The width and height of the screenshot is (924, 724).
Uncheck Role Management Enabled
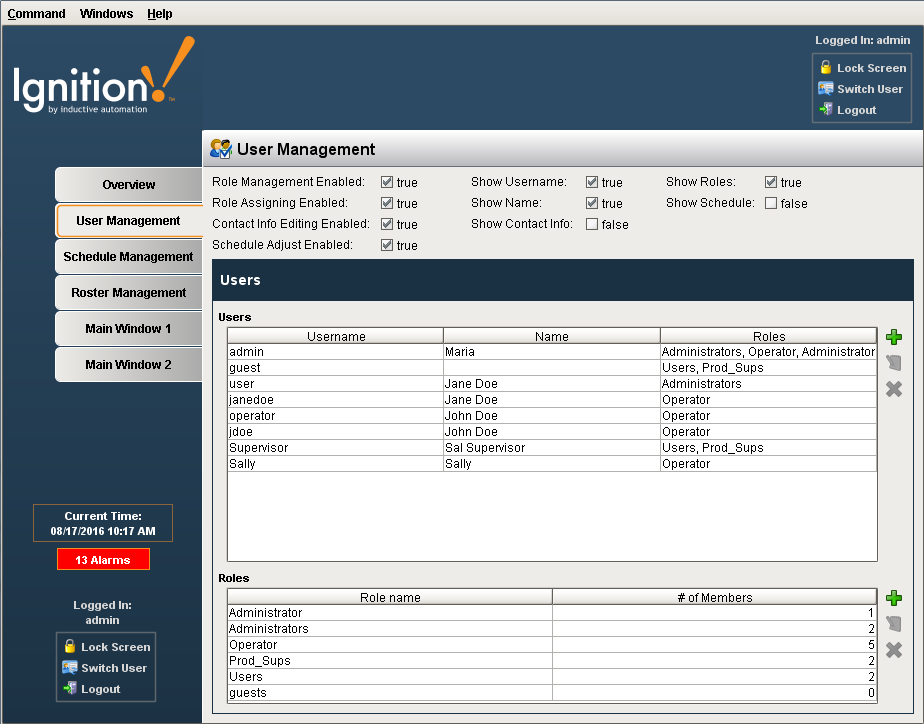(x=385, y=182)
